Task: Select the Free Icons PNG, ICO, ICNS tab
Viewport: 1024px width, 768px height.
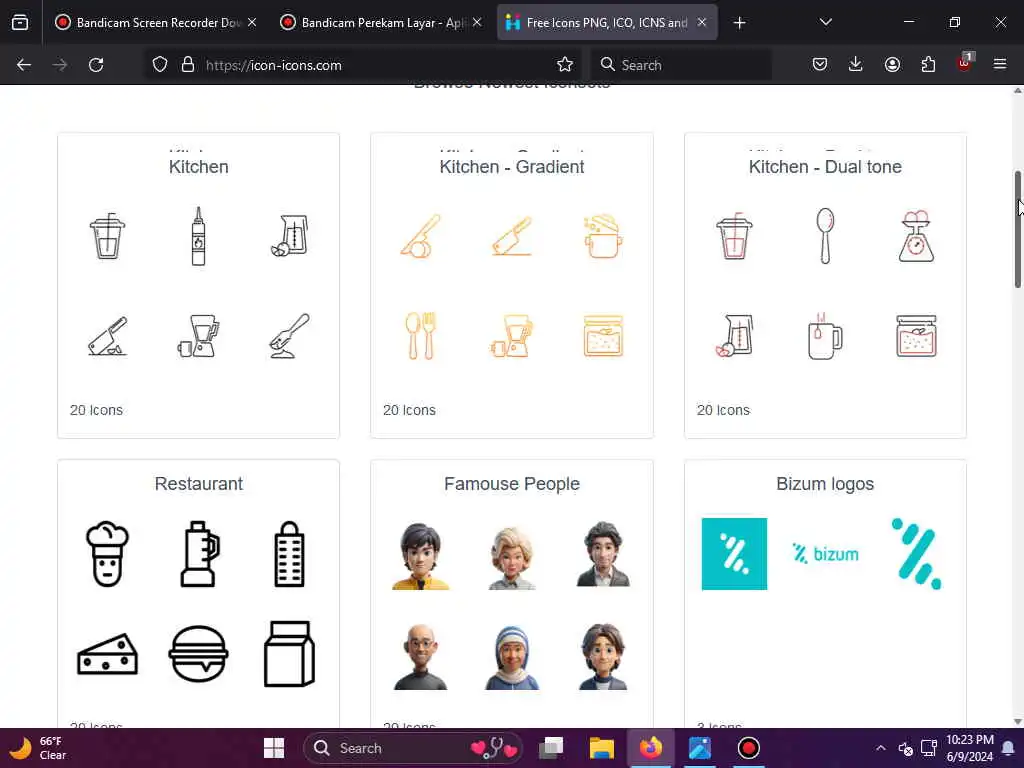Action: (x=607, y=23)
